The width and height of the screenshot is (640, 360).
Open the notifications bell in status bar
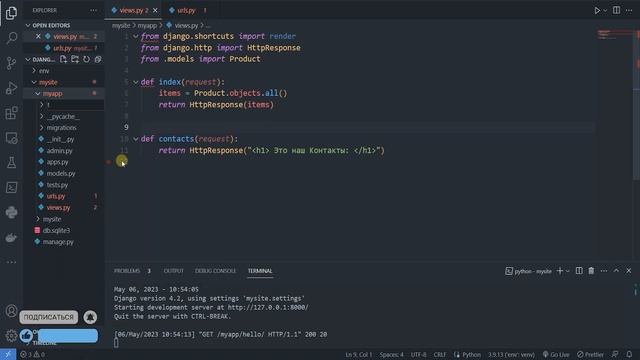tap(629, 354)
